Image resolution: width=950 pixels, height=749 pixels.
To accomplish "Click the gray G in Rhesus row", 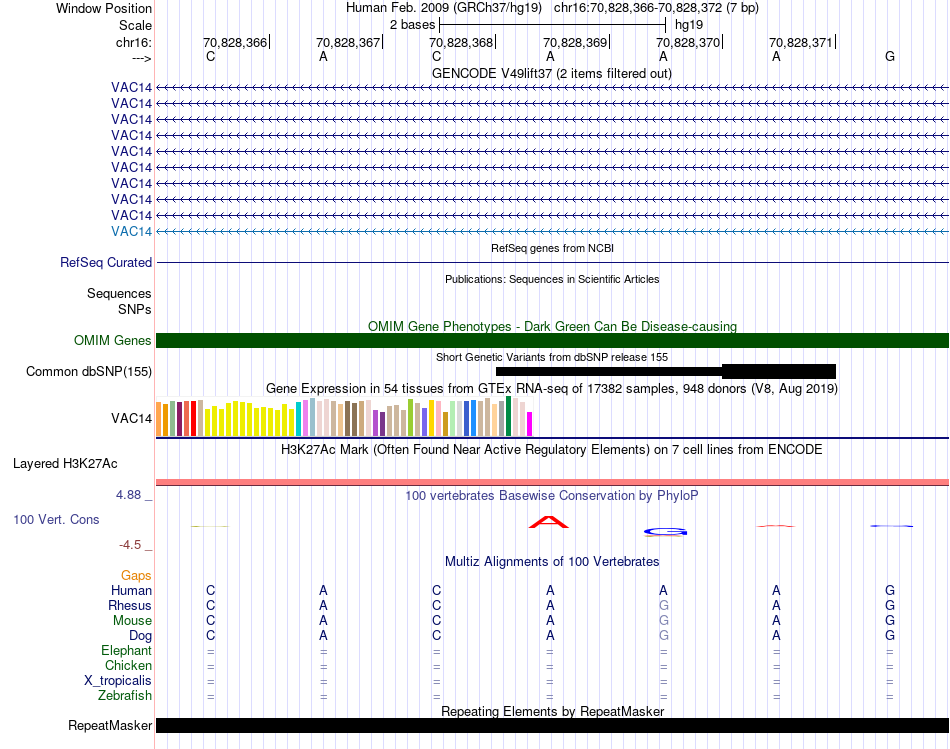I will click(664, 605).
